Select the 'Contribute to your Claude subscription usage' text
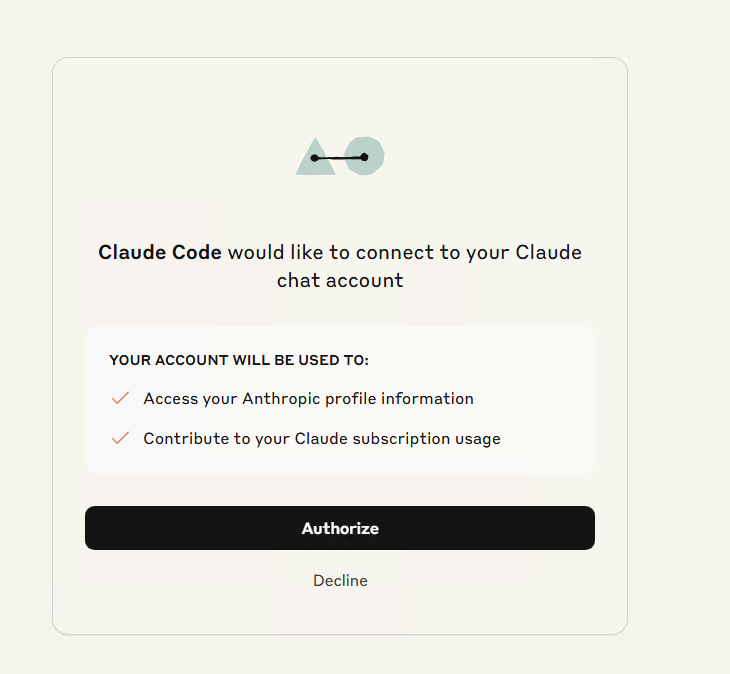 pyautogui.click(x=322, y=439)
